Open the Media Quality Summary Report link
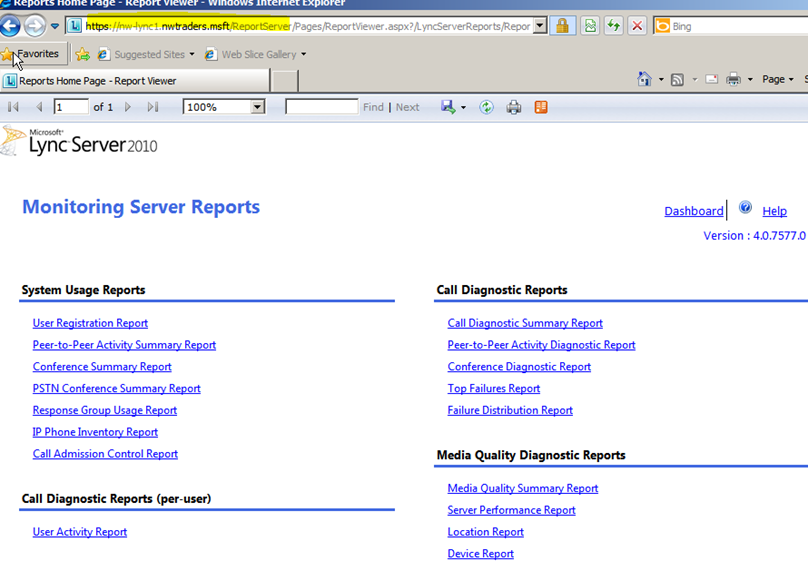The height and width of the screenshot is (571, 808). (x=522, y=488)
